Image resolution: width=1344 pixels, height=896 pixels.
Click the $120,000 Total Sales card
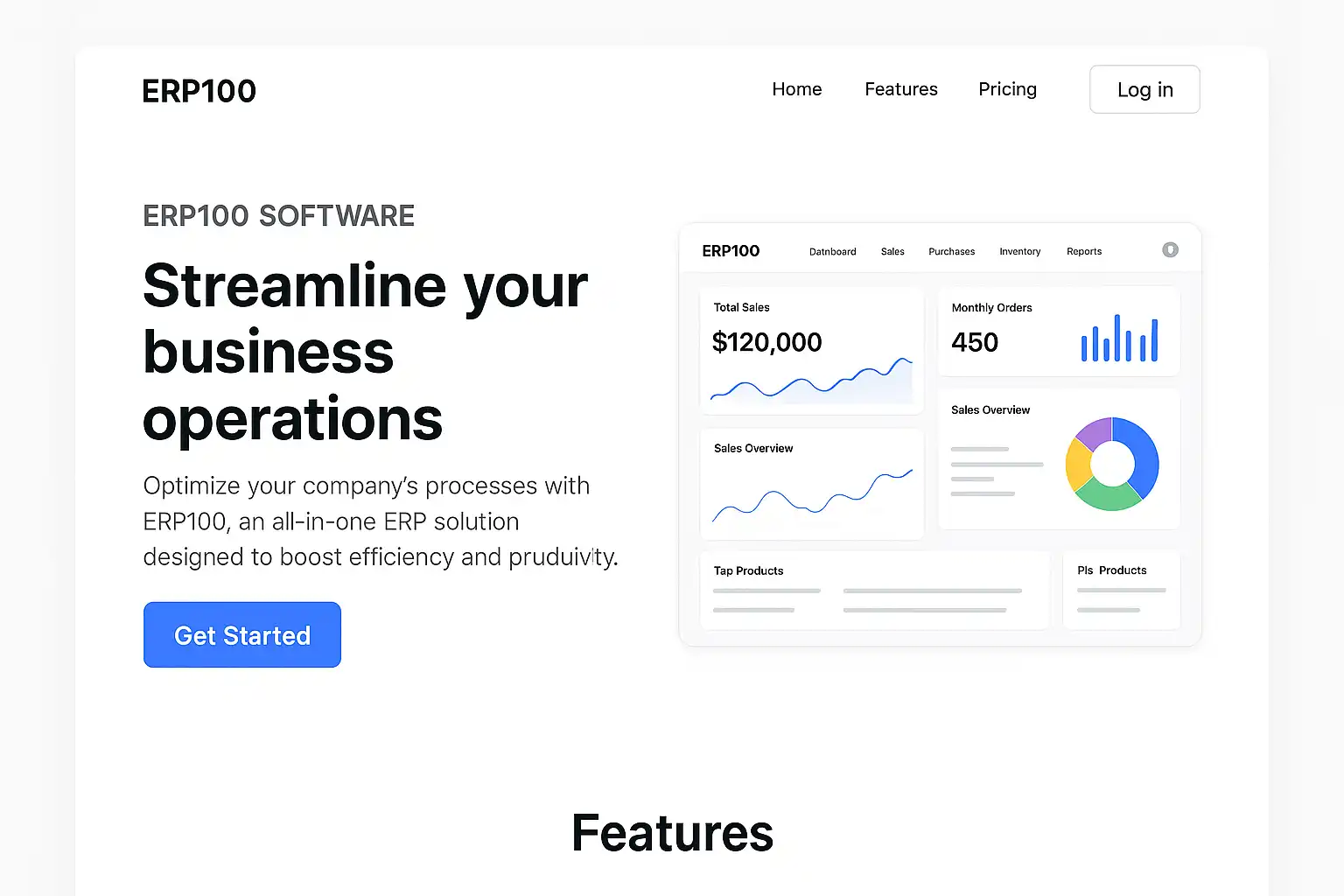coord(812,350)
